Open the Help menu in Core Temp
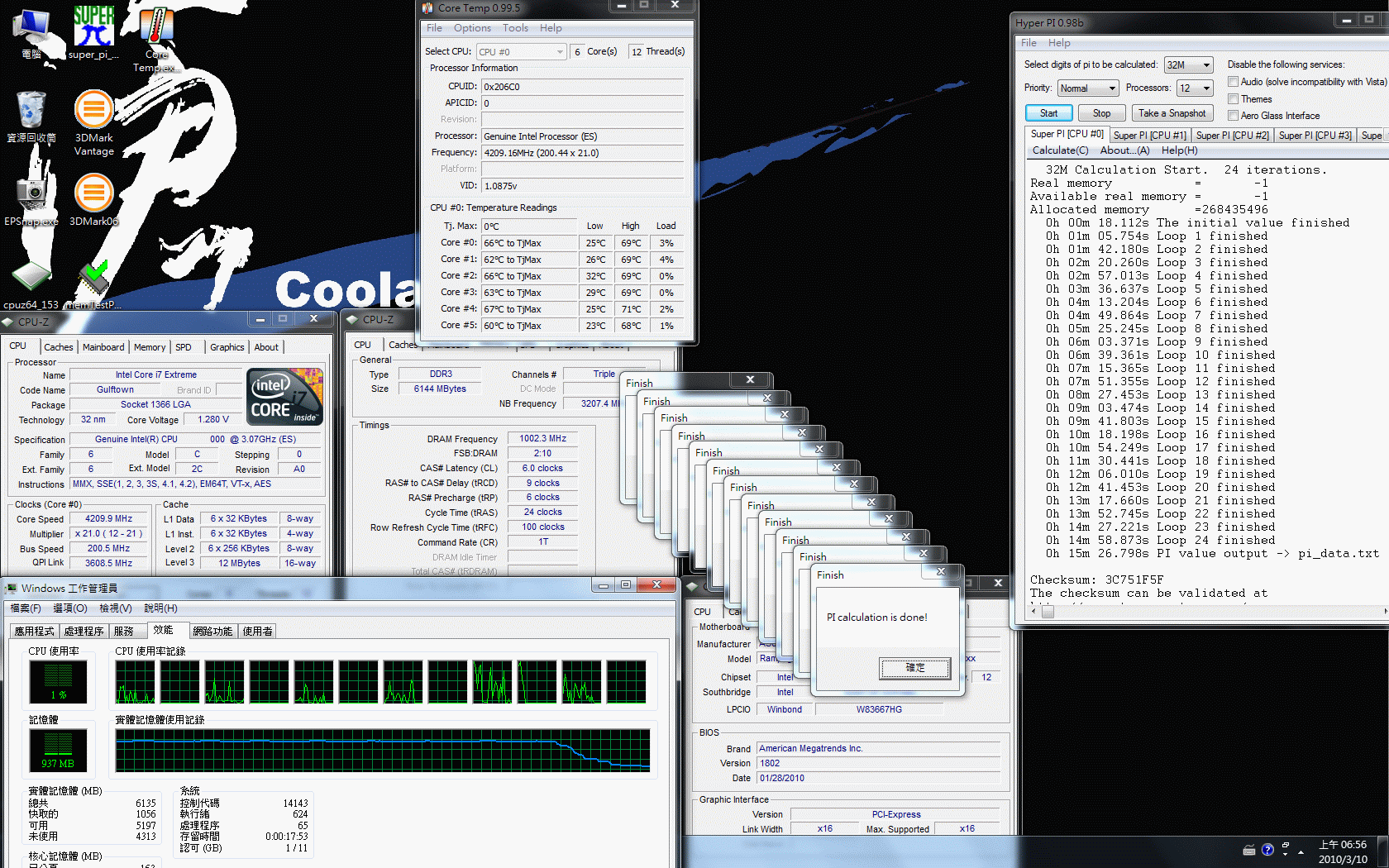1389x868 pixels. (551, 28)
